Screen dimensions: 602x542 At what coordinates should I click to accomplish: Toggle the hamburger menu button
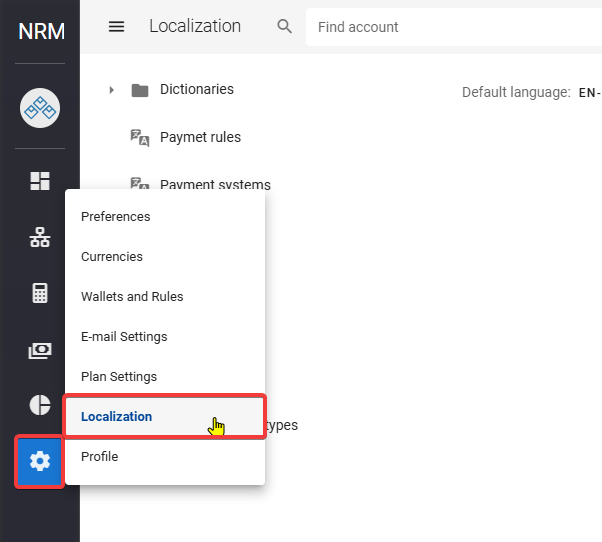click(x=117, y=27)
